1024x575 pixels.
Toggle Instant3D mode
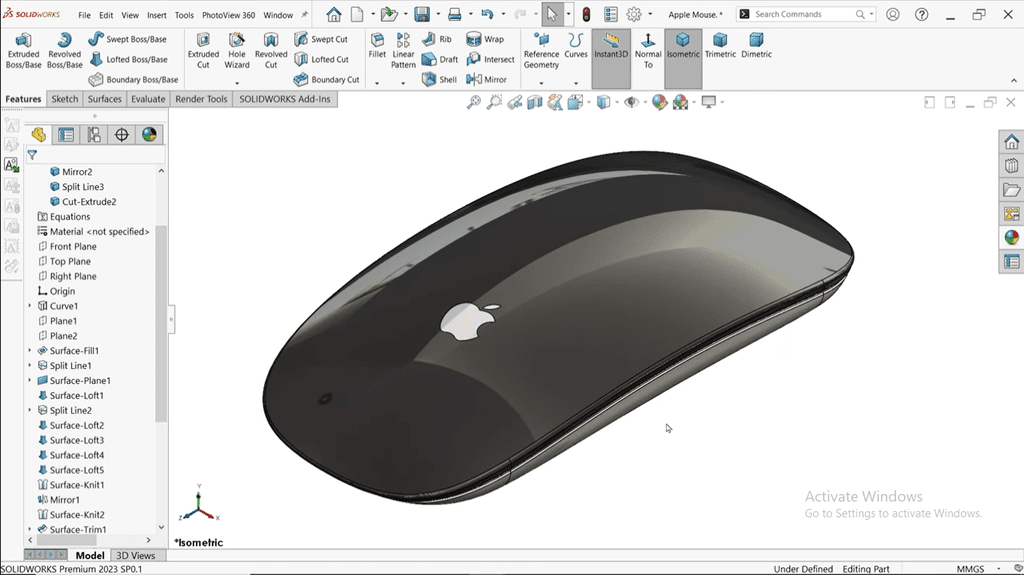pos(611,58)
